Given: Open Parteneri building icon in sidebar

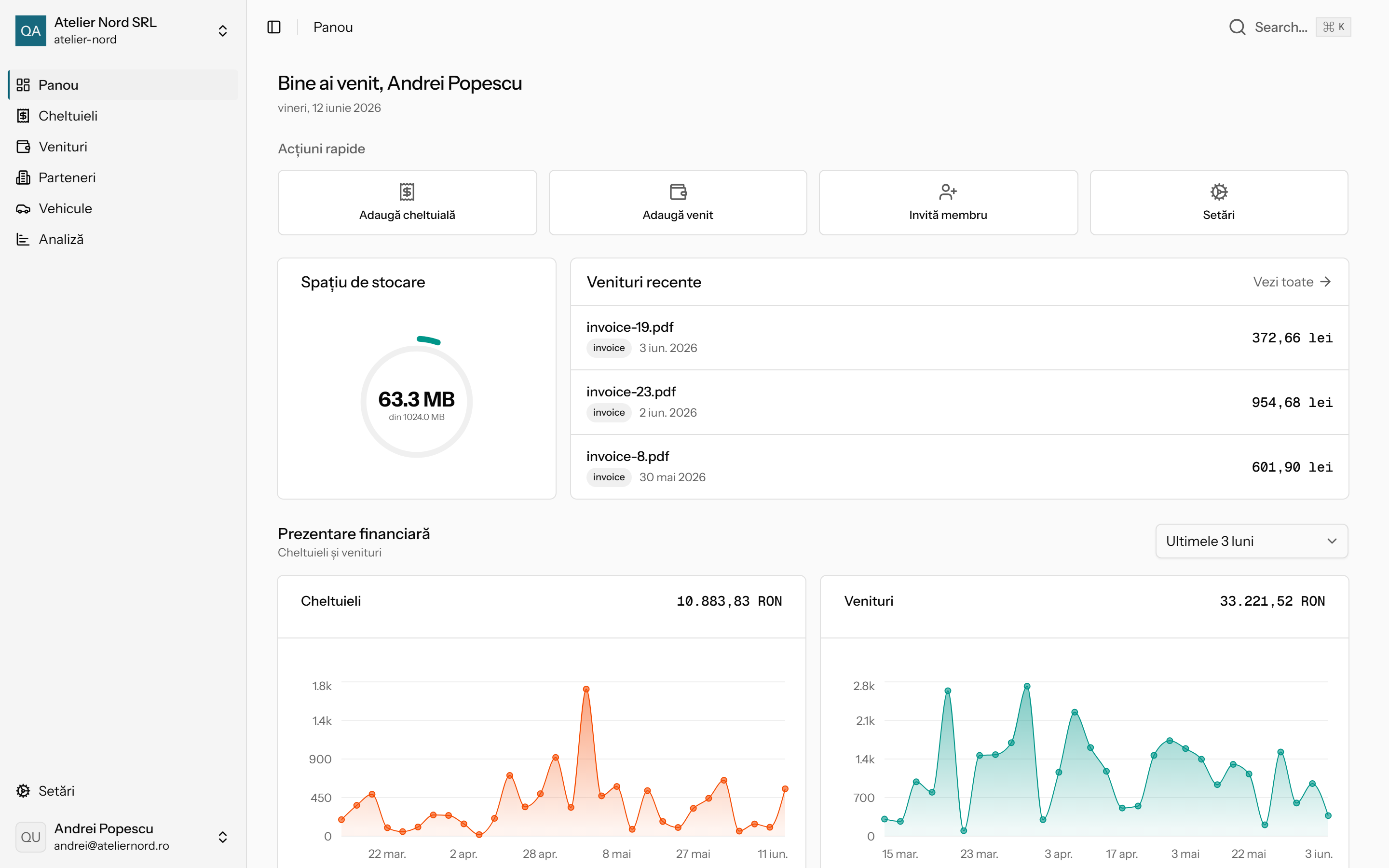Looking at the screenshot, I should click(x=23, y=178).
